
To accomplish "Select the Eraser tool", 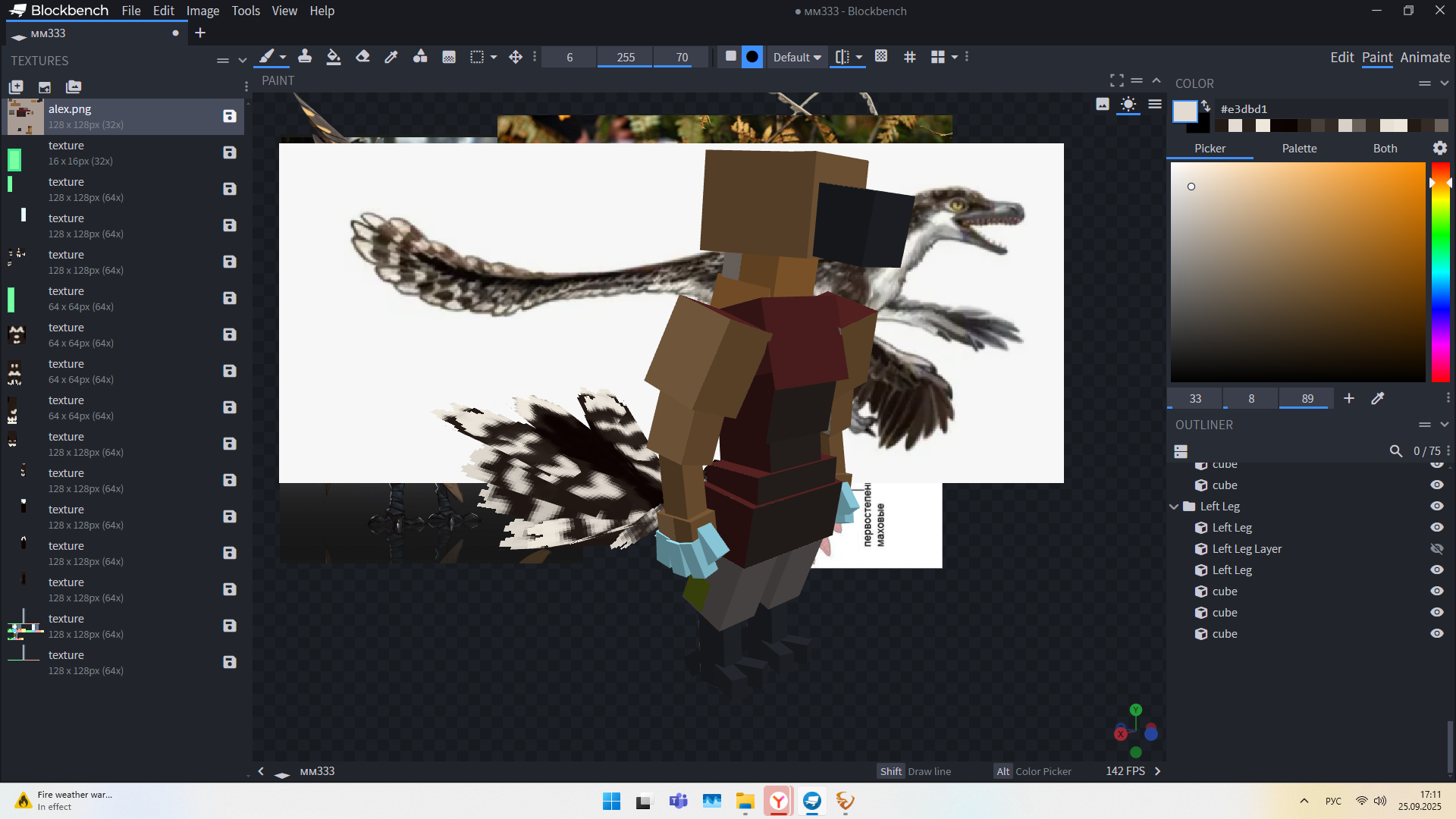I will (x=362, y=57).
